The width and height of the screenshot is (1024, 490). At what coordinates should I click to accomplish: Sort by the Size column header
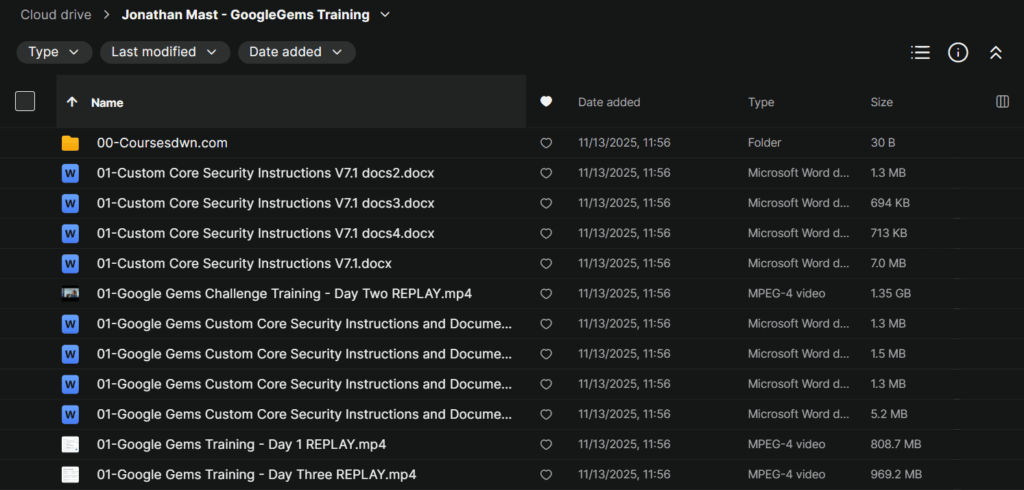click(x=881, y=102)
